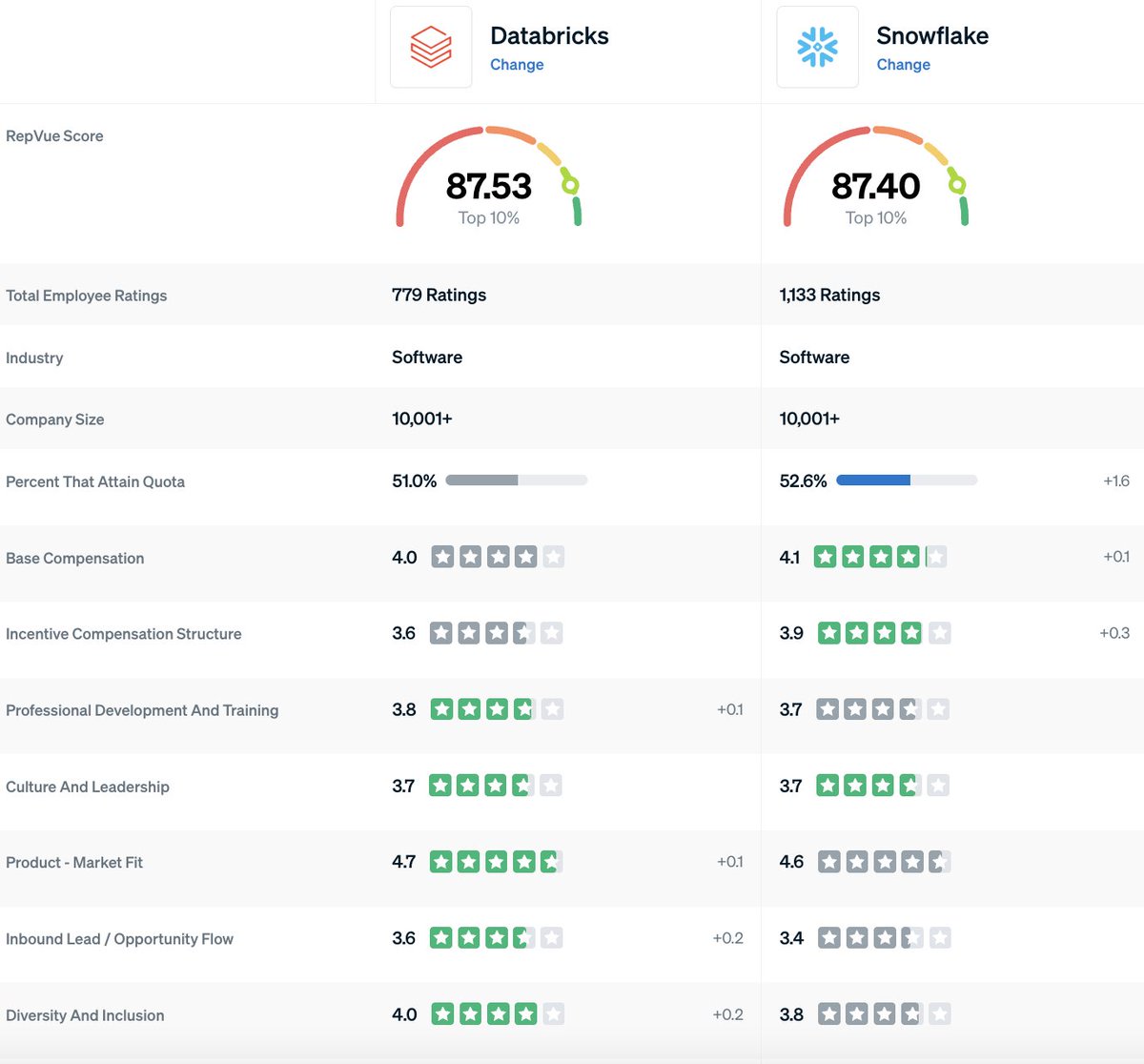
Task: Click Snowflake quota attainment progress bar
Action: click(x=907, y=481)
